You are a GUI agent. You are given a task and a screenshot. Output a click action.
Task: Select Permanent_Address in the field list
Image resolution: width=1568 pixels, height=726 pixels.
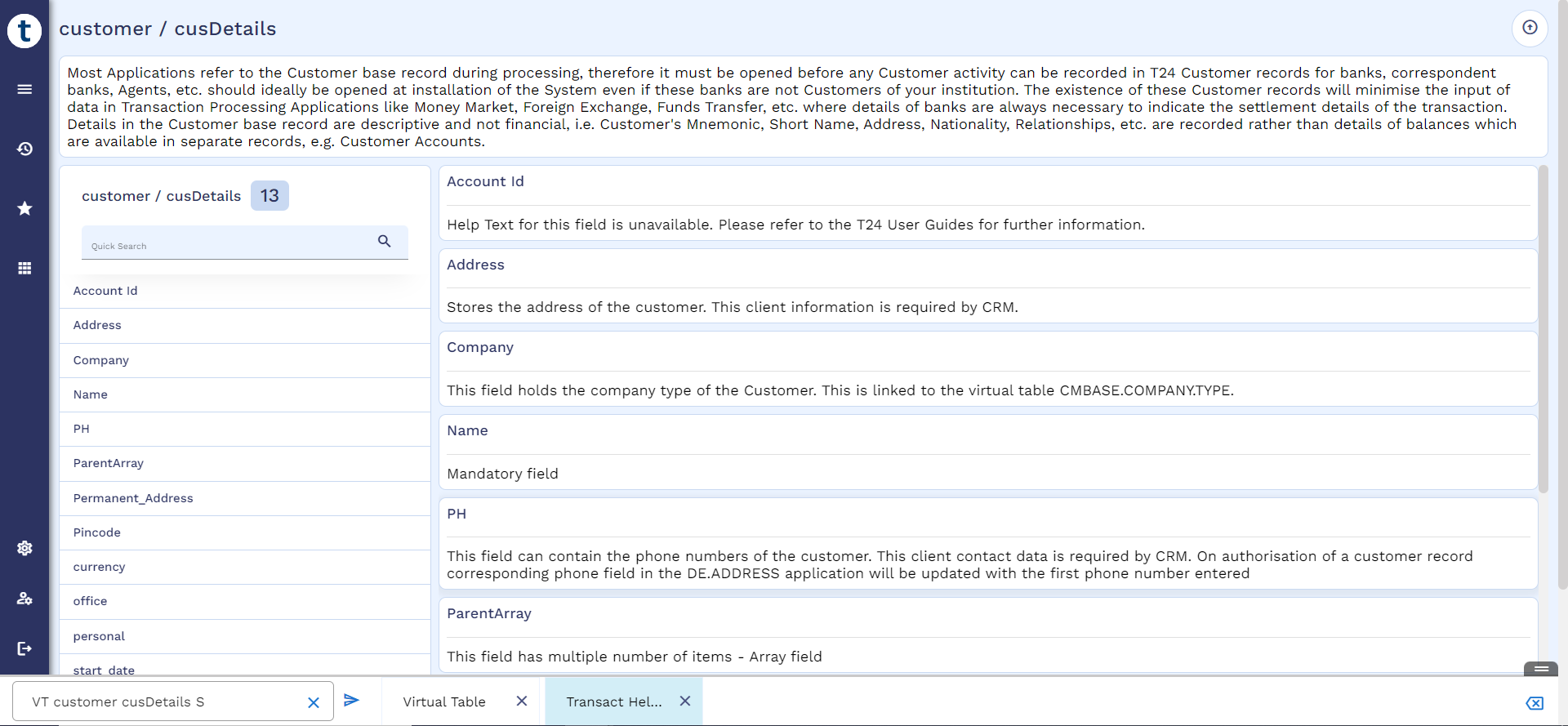(133, 498)
